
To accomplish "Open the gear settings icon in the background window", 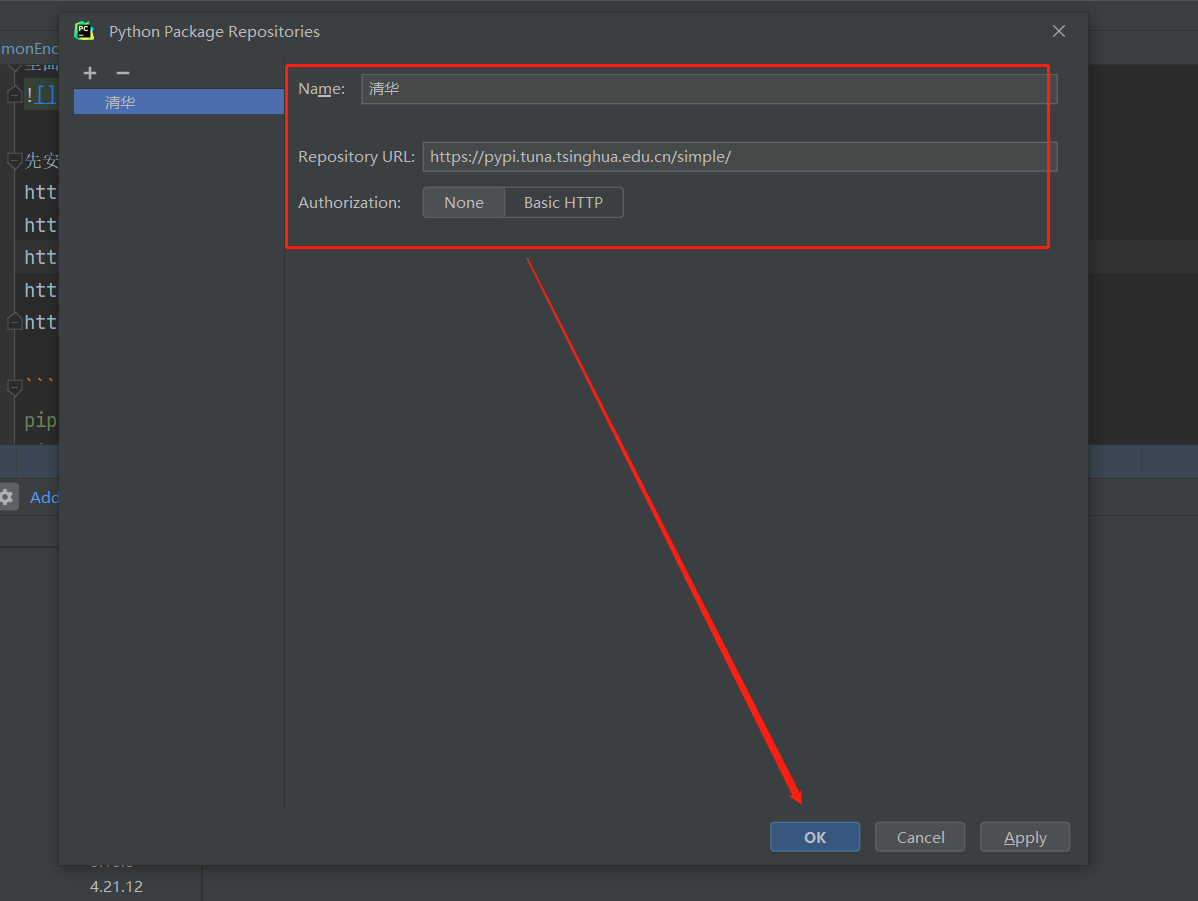I will click(7, 497).
